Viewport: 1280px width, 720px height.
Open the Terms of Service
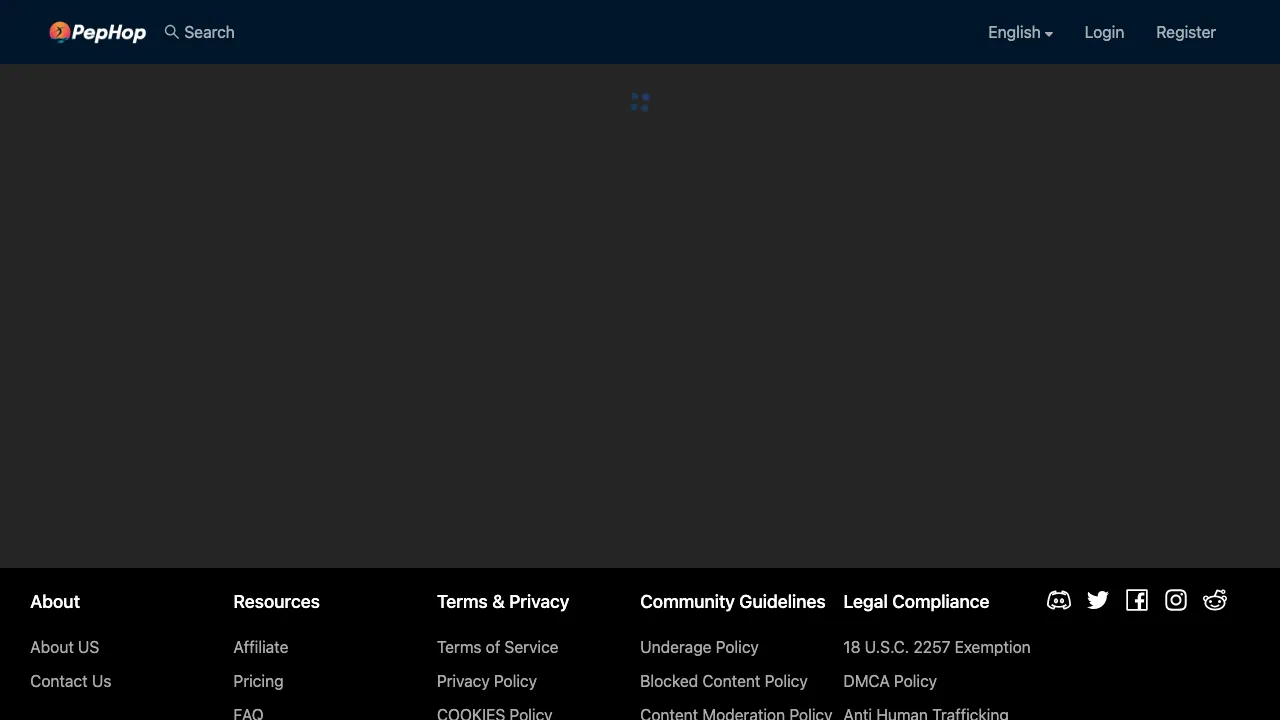coord(497,647)
